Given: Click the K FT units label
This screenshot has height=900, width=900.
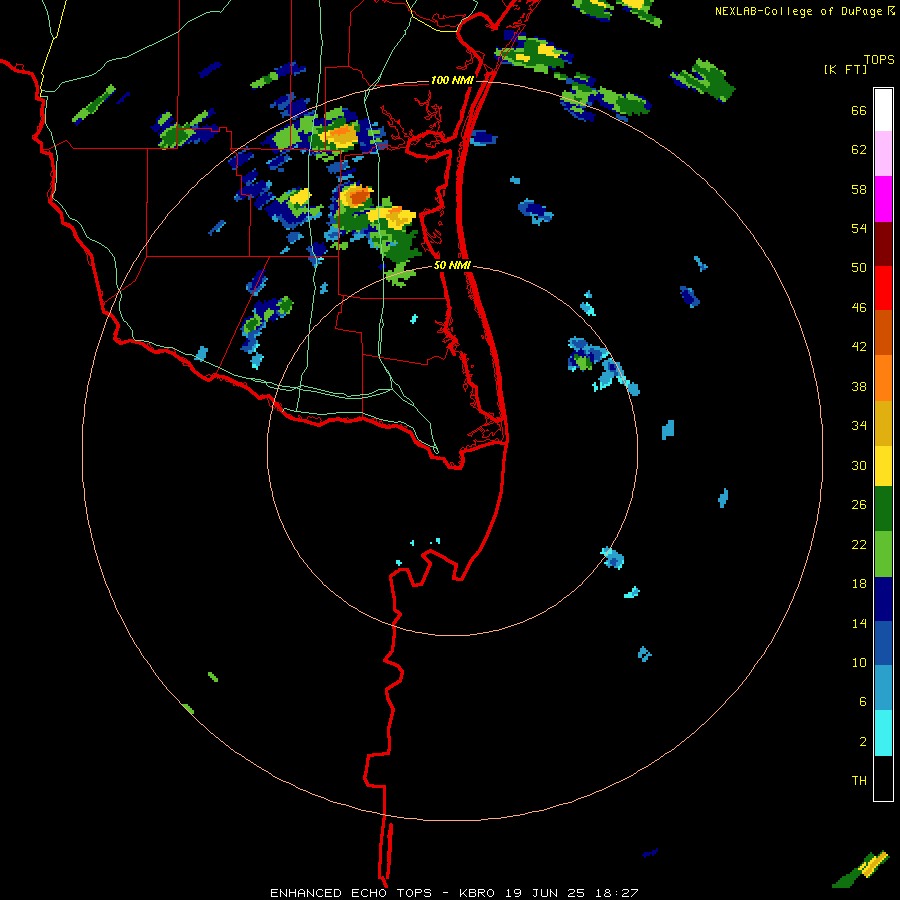Looking at the screenshot, I should coord(845,70).
